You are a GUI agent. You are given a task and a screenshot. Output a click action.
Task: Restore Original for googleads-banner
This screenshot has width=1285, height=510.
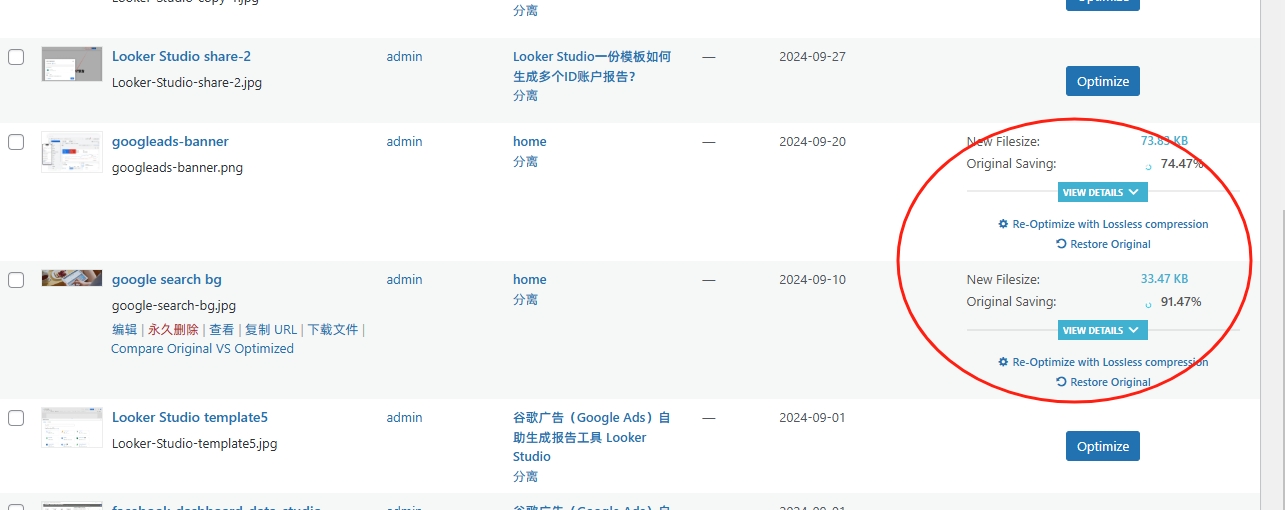tap(1103, 244)
